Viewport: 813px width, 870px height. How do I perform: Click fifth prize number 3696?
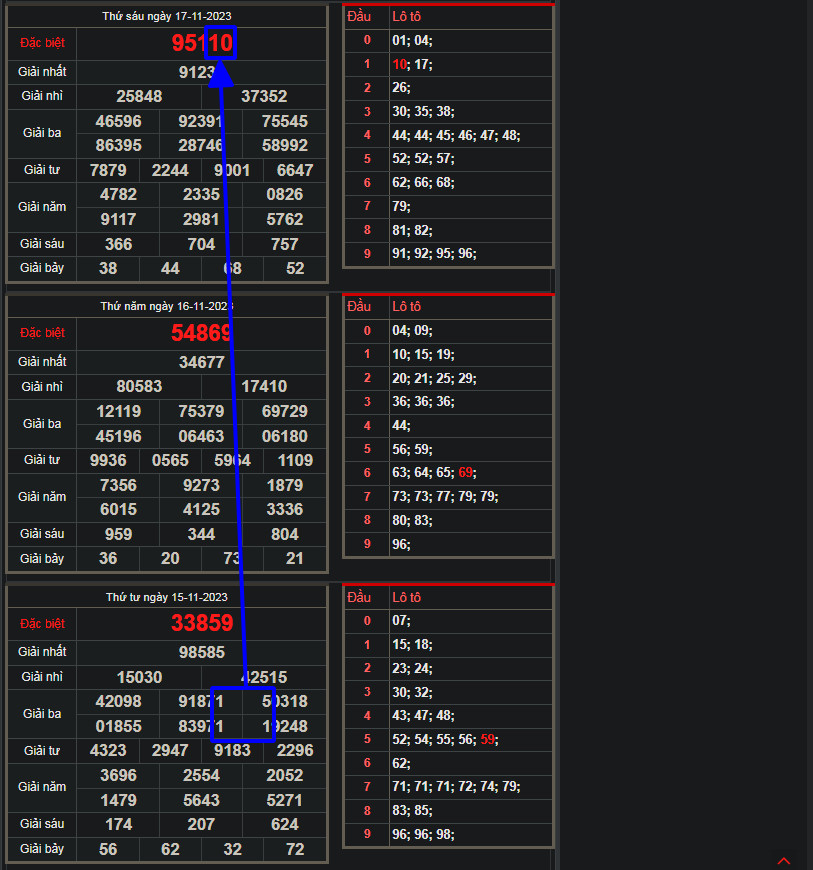point(119,775)
